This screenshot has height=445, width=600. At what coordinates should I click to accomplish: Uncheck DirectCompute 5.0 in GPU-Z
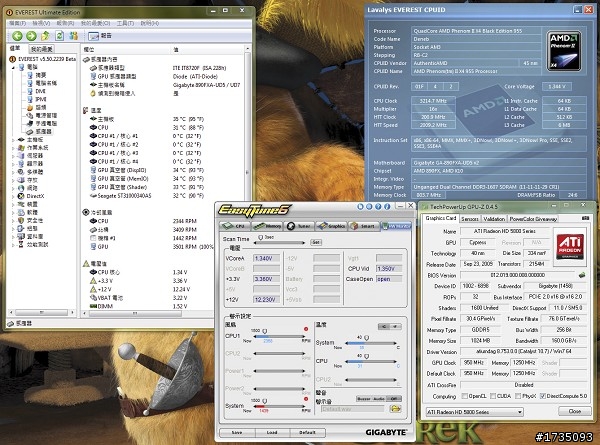tap(543, 396)
